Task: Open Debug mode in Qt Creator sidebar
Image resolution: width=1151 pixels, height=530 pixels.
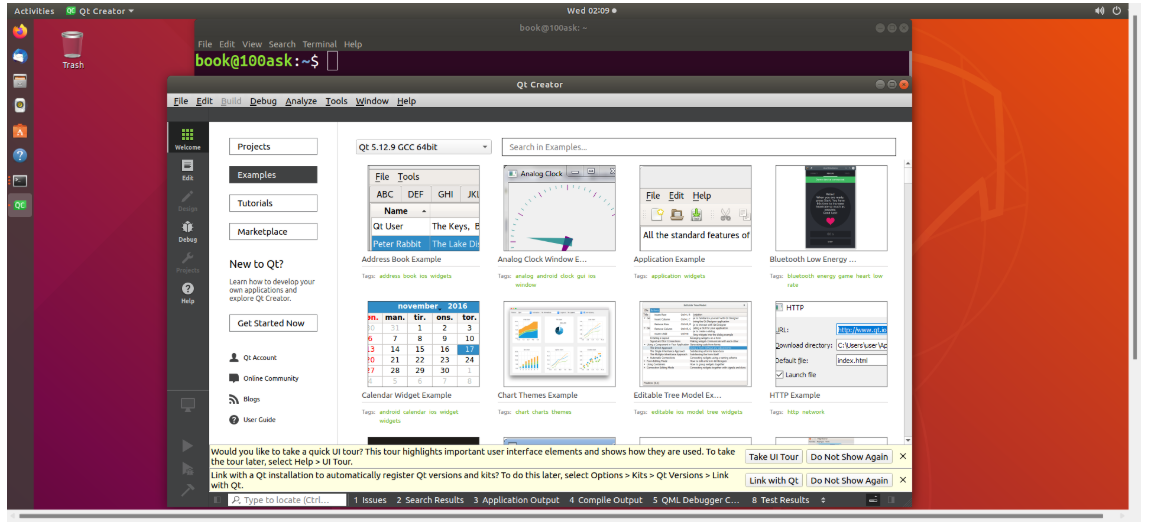Action: (187, 232)
